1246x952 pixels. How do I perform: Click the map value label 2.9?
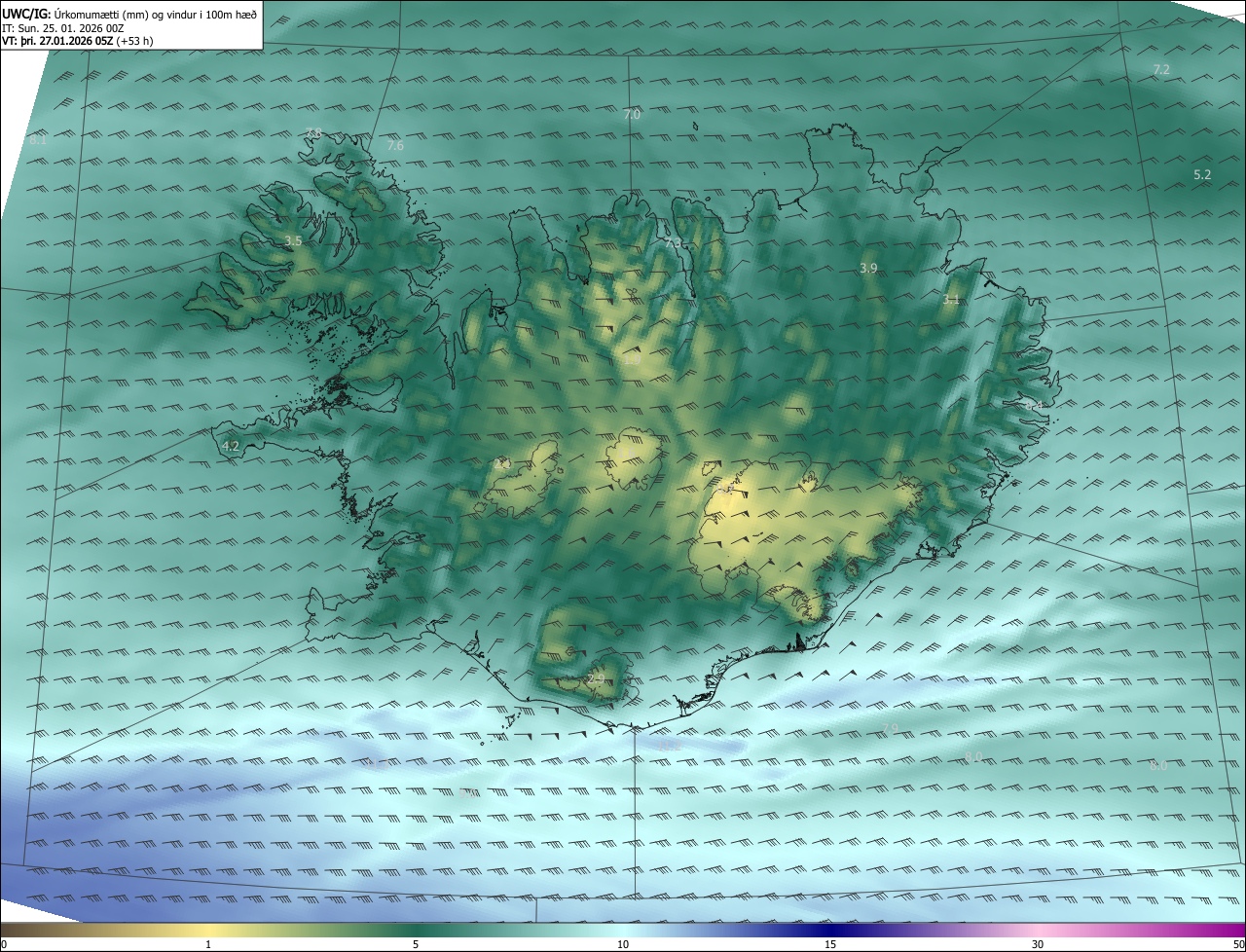[x=597, y=678]
